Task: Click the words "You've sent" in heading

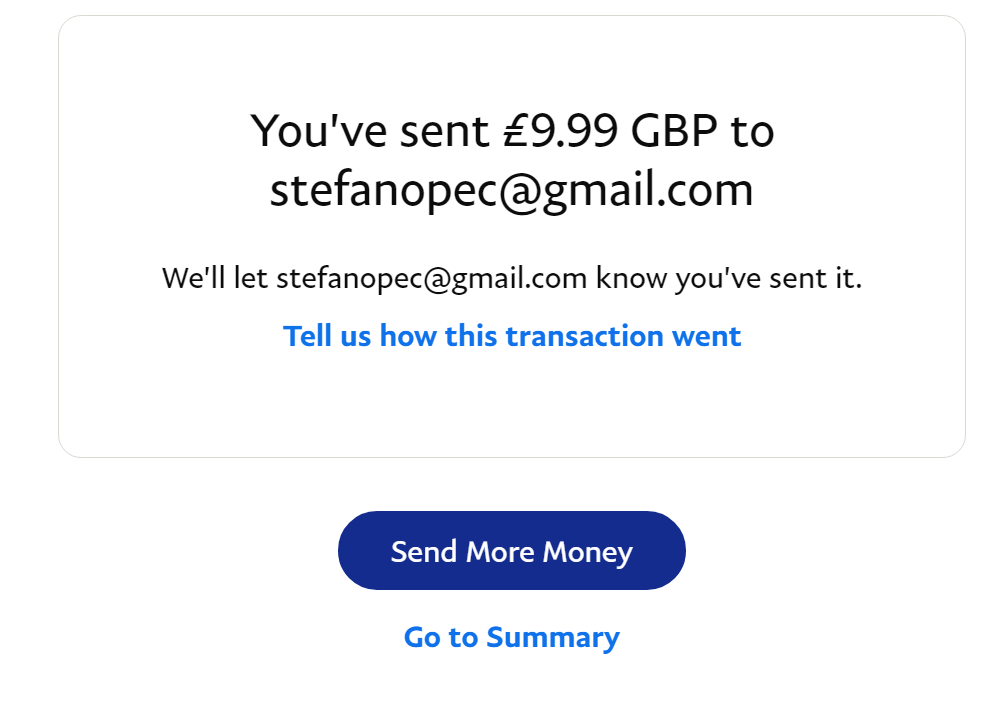Action: coord(370,131)
